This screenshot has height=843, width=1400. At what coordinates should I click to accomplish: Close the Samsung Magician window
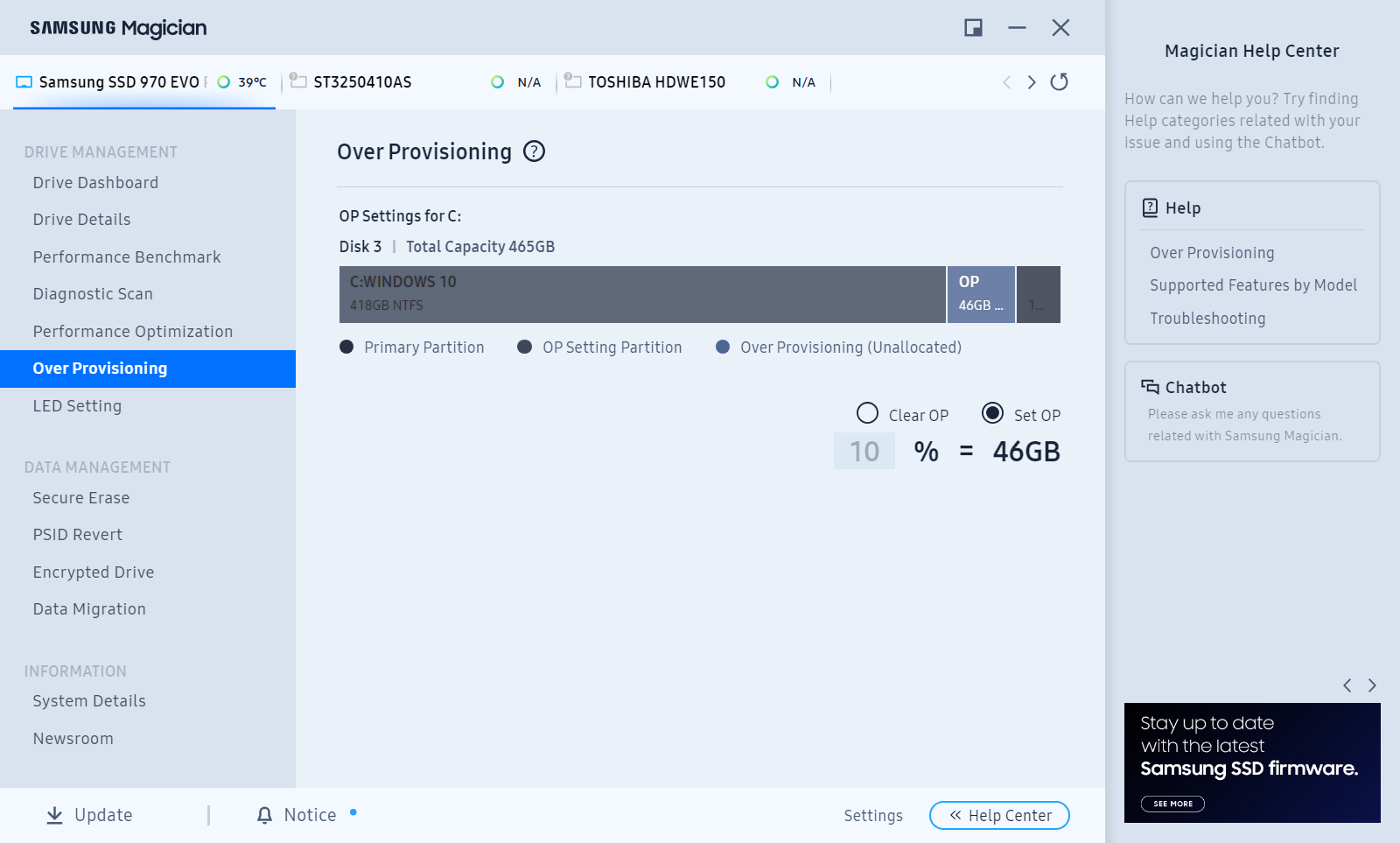coord(1060,28)
